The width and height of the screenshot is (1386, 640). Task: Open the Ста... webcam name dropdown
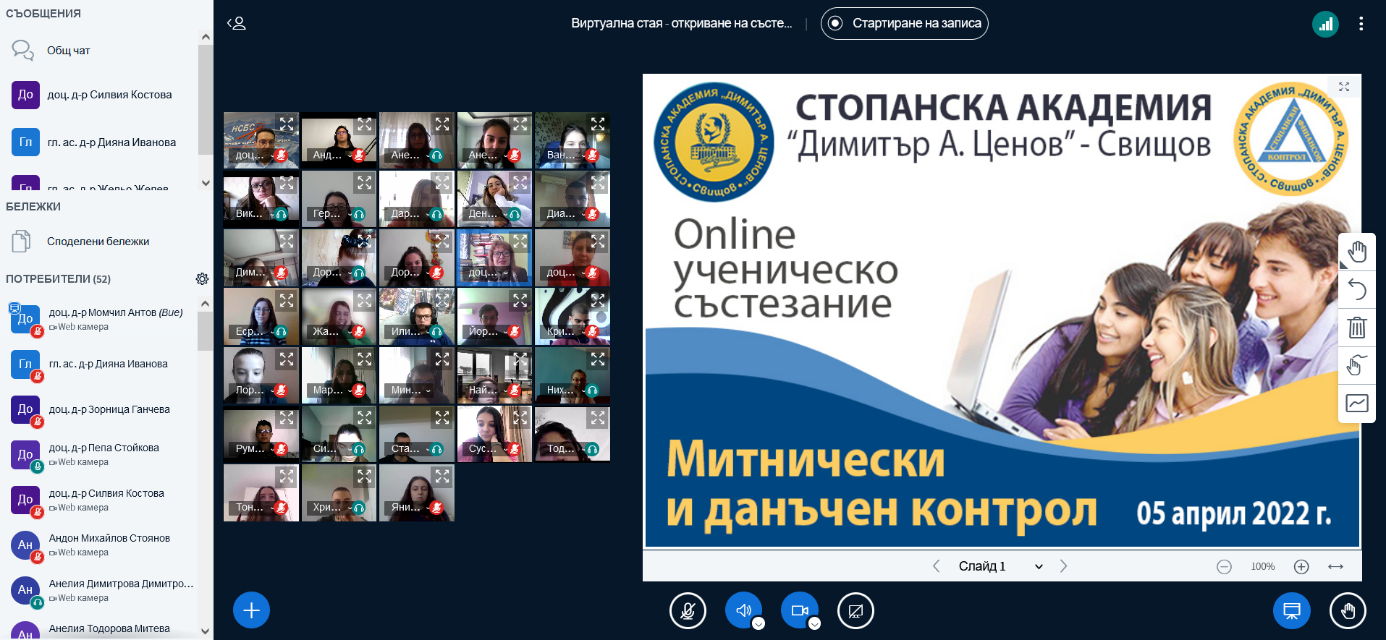click(x=408, y=449)
